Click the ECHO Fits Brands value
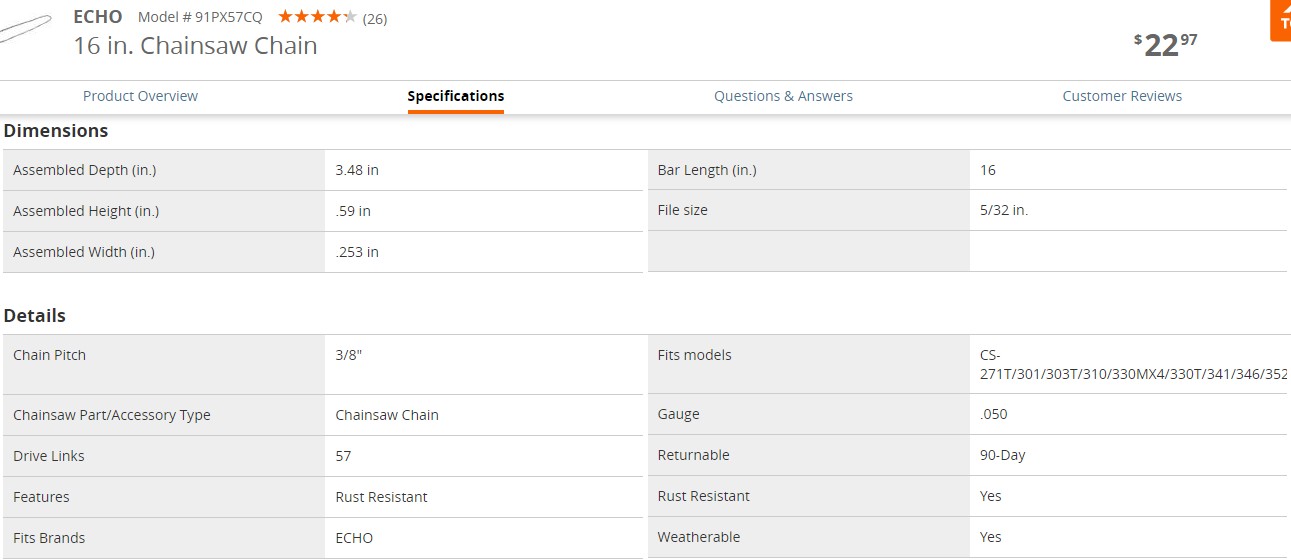This screenshot has height=560, width=1291. 354,538
